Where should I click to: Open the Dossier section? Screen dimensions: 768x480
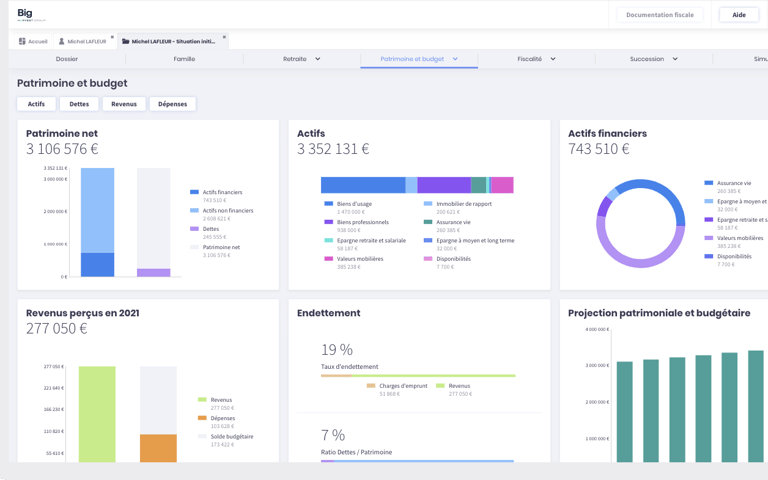coord(67,59)
